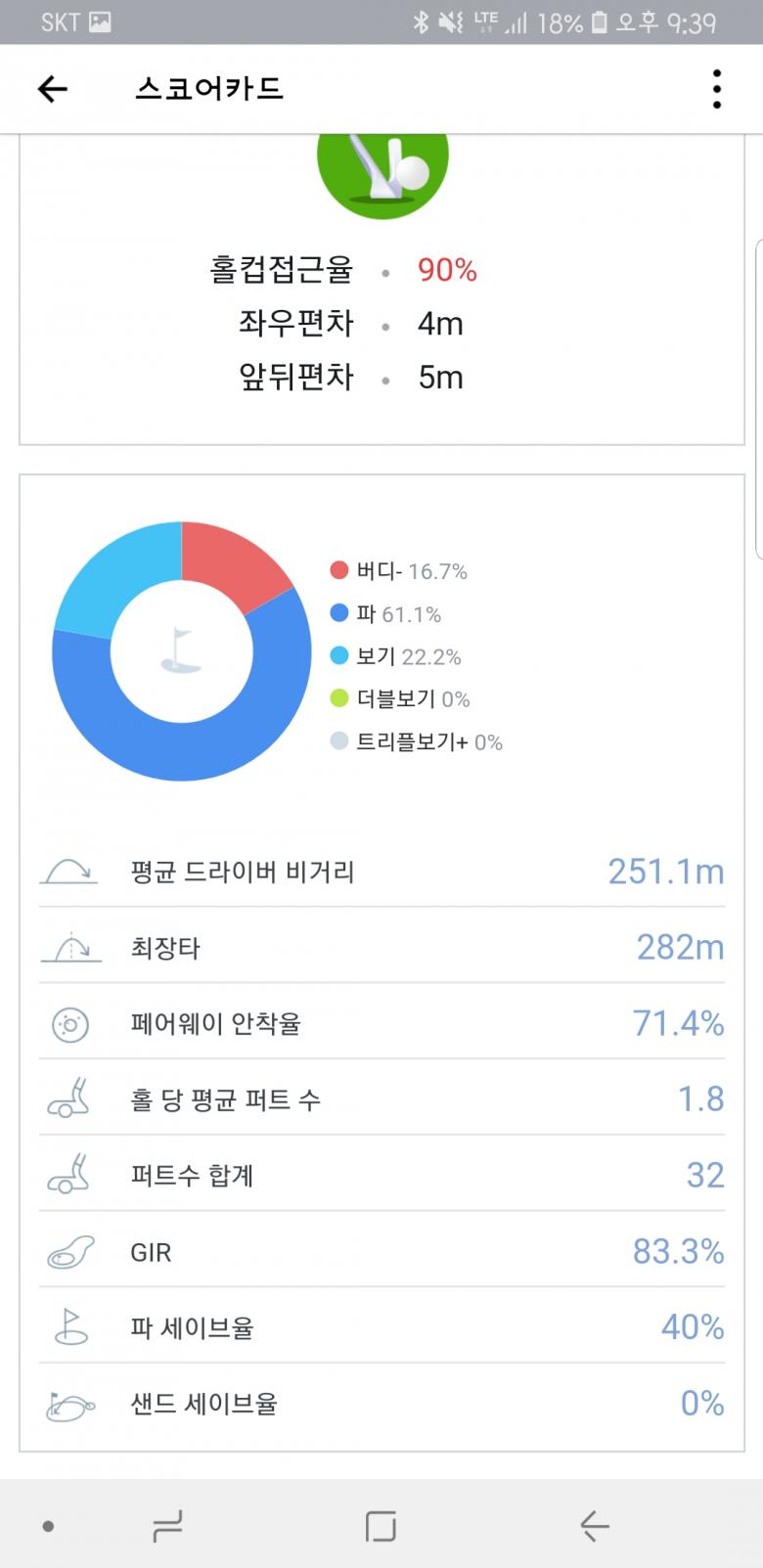Tap the longest drive (최장타) icon
The width and height of the screenshot is (763, 1568).
[x=70, y=948]
